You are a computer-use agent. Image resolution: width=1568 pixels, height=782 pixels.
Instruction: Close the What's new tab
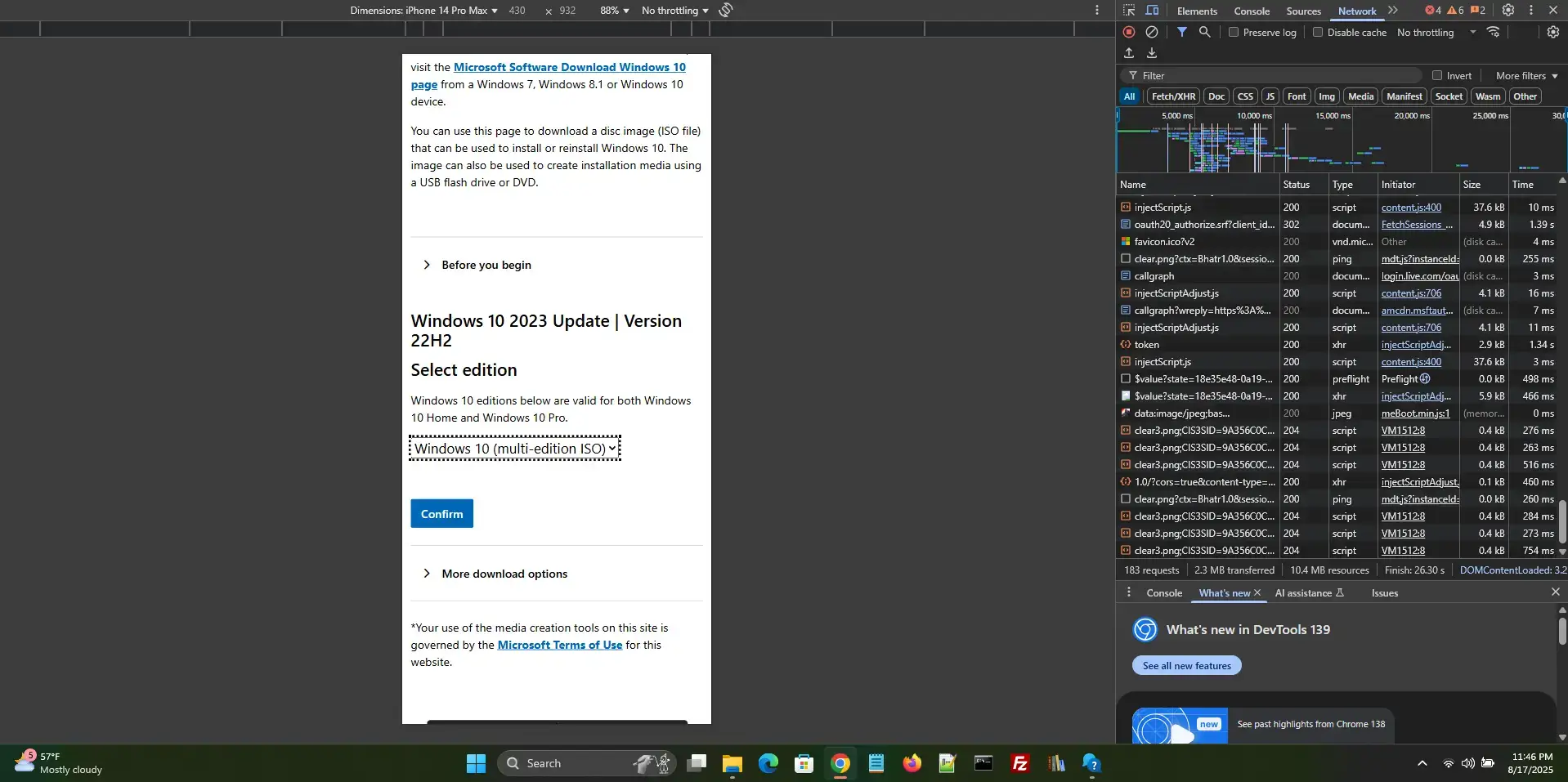click(1257, 593)
